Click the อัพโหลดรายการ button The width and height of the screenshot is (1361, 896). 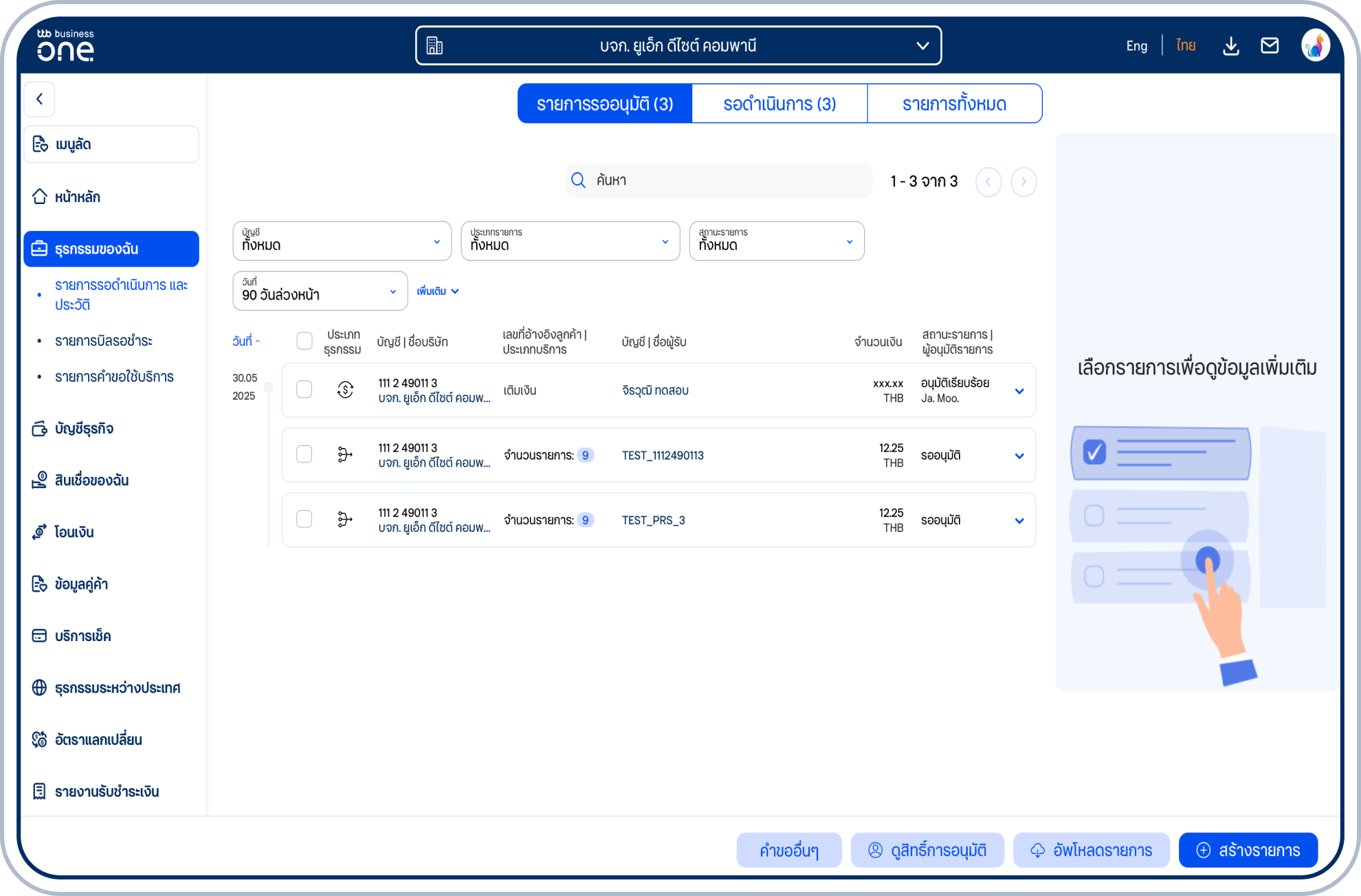click(x=1091, y=850)
